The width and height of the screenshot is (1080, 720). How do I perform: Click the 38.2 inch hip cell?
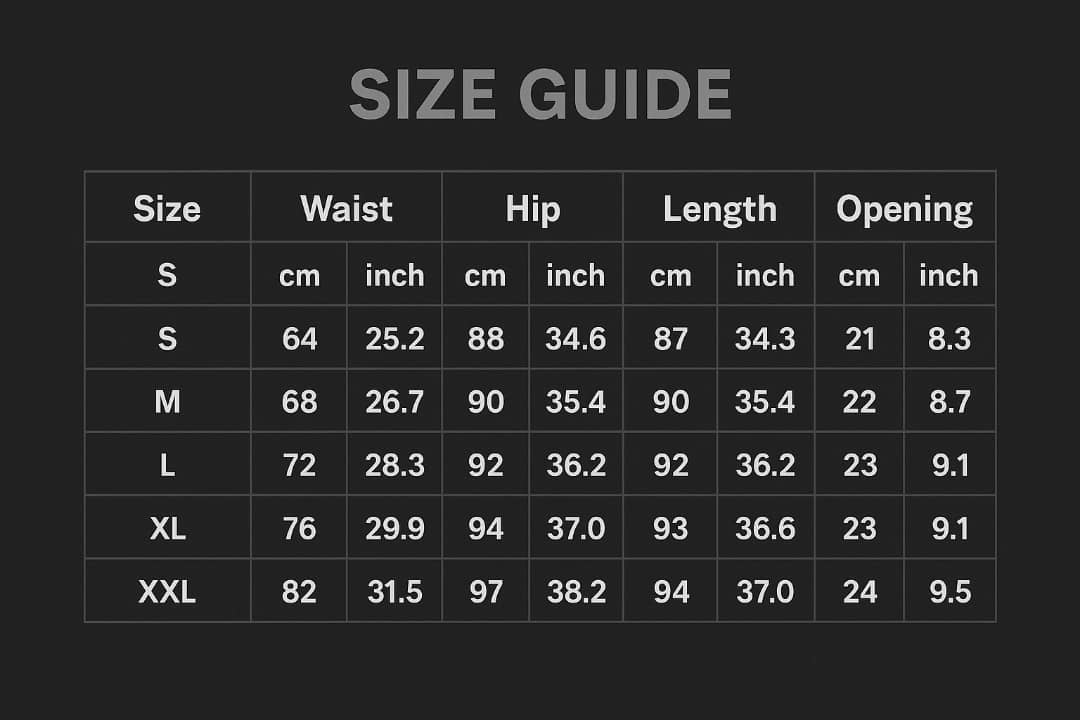click(x=576, y=592)
